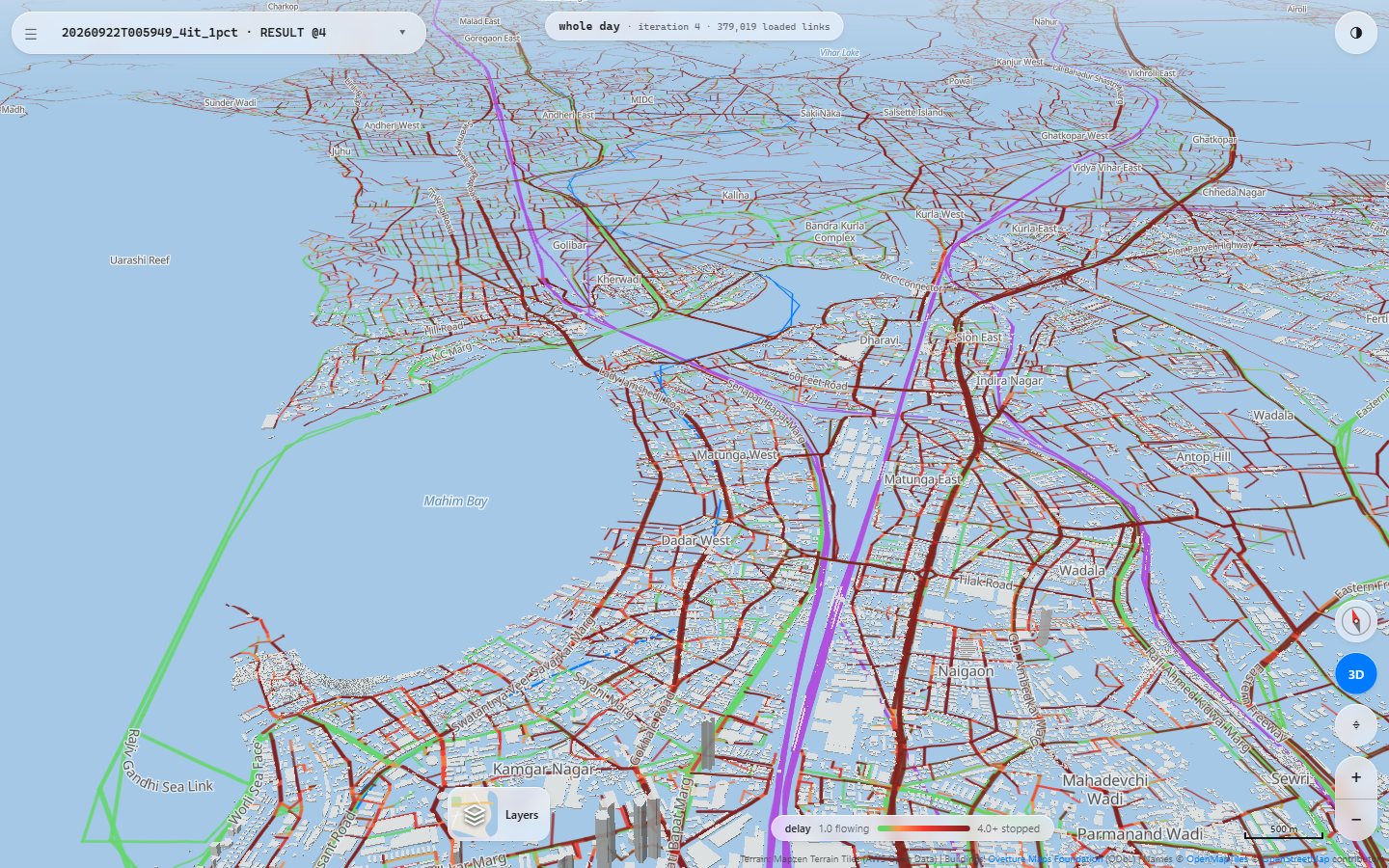Image resolution: width=1389 pixels, height=868 pixels.
Task: Click the Salsette Island map label
Action: 913,112
